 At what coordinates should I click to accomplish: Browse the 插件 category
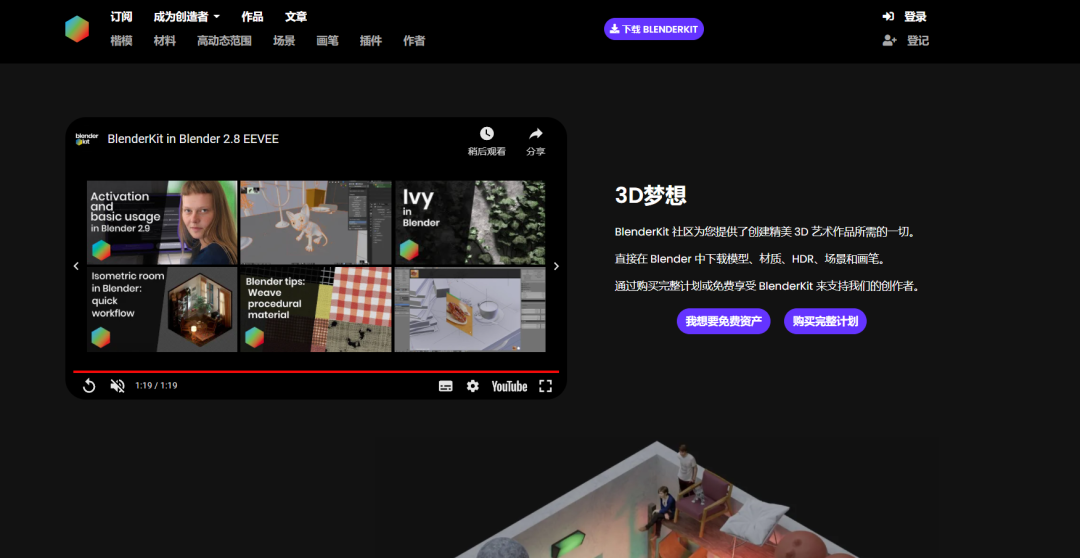pyautogui.click(x=371, y=41)
